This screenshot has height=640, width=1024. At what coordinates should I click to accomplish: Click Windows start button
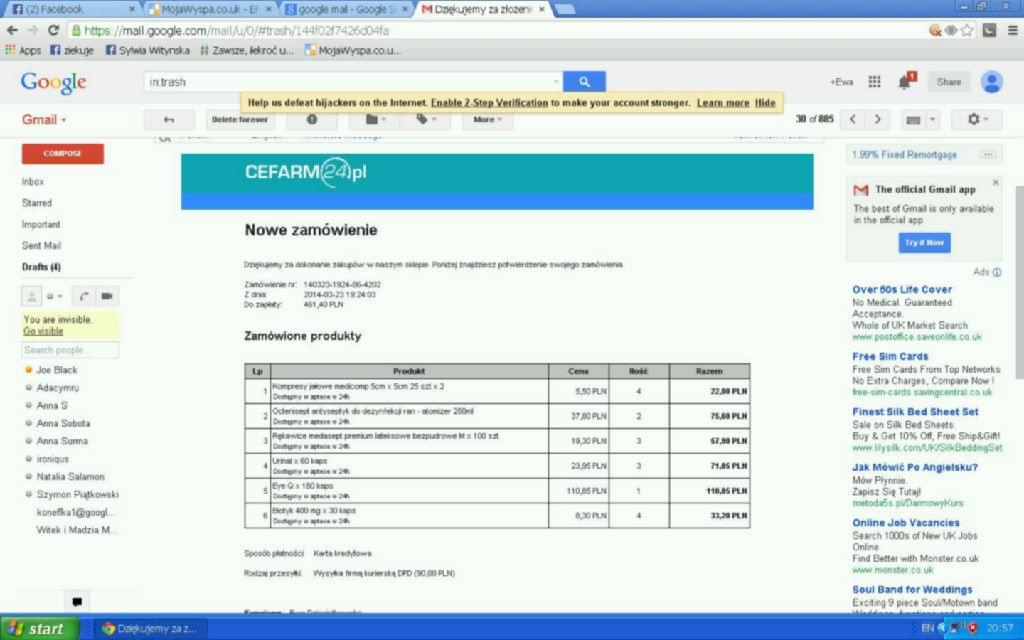[39, 628]
